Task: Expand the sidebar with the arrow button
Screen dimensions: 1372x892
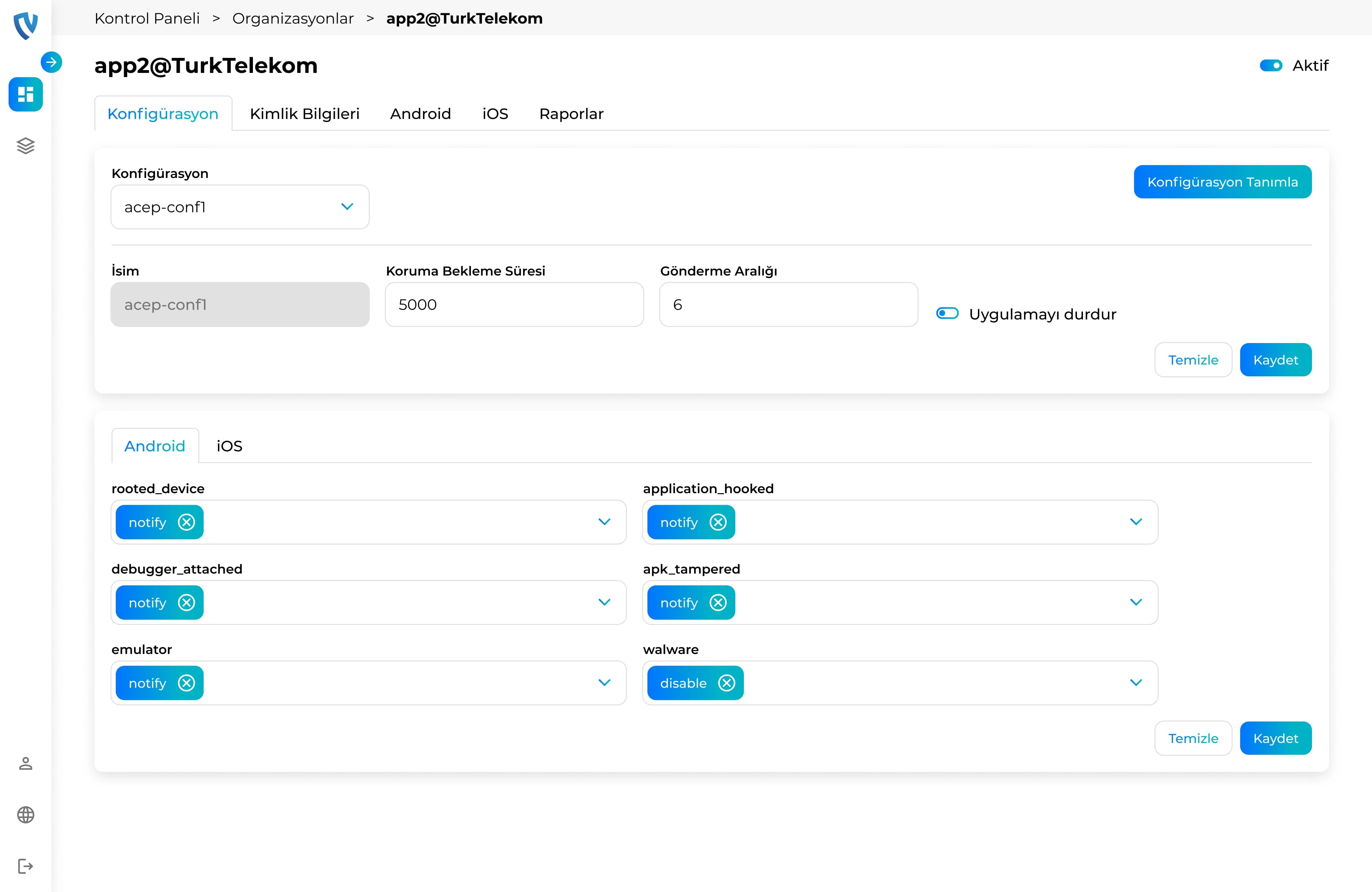Action: [51, 62]
